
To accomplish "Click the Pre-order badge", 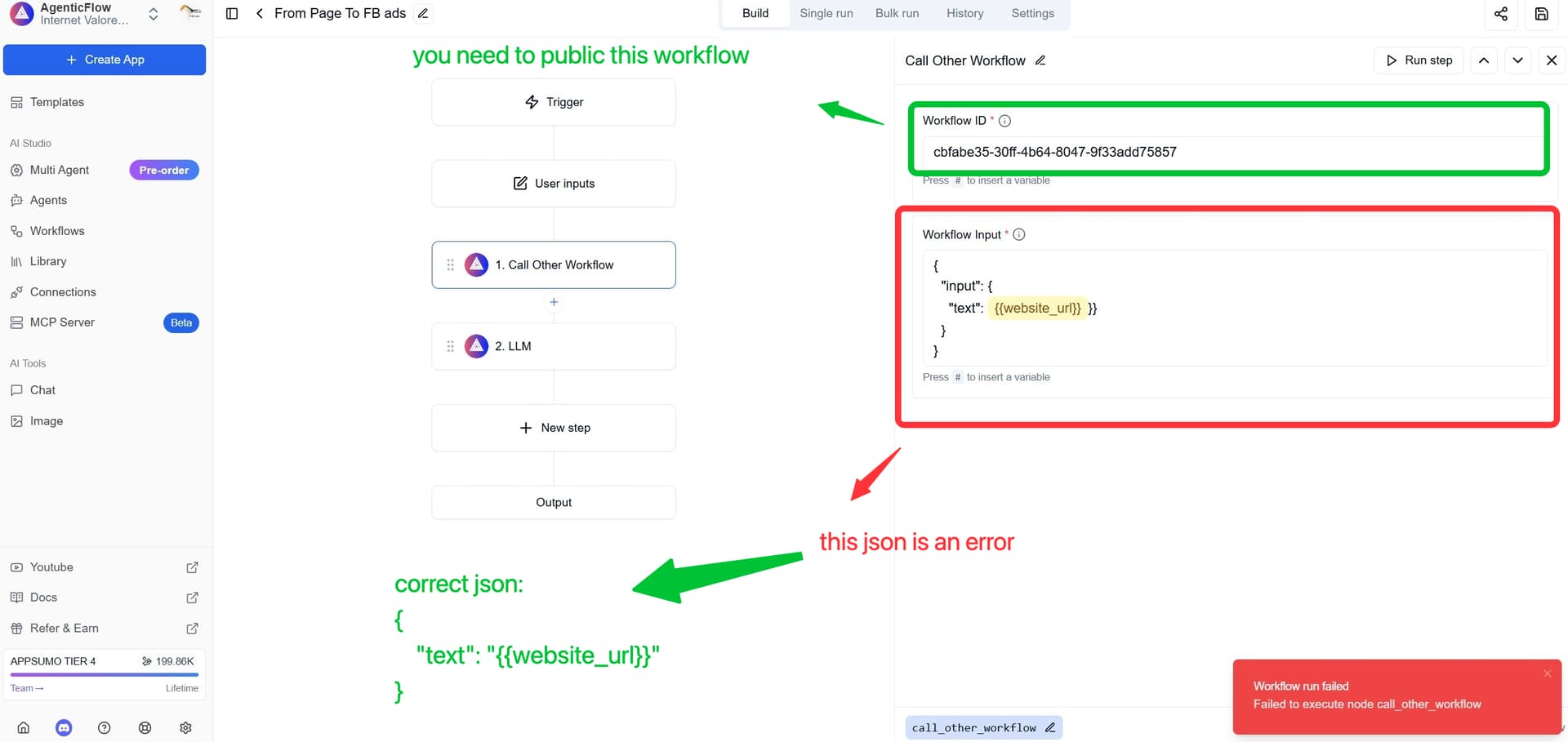I will (164, 170).
